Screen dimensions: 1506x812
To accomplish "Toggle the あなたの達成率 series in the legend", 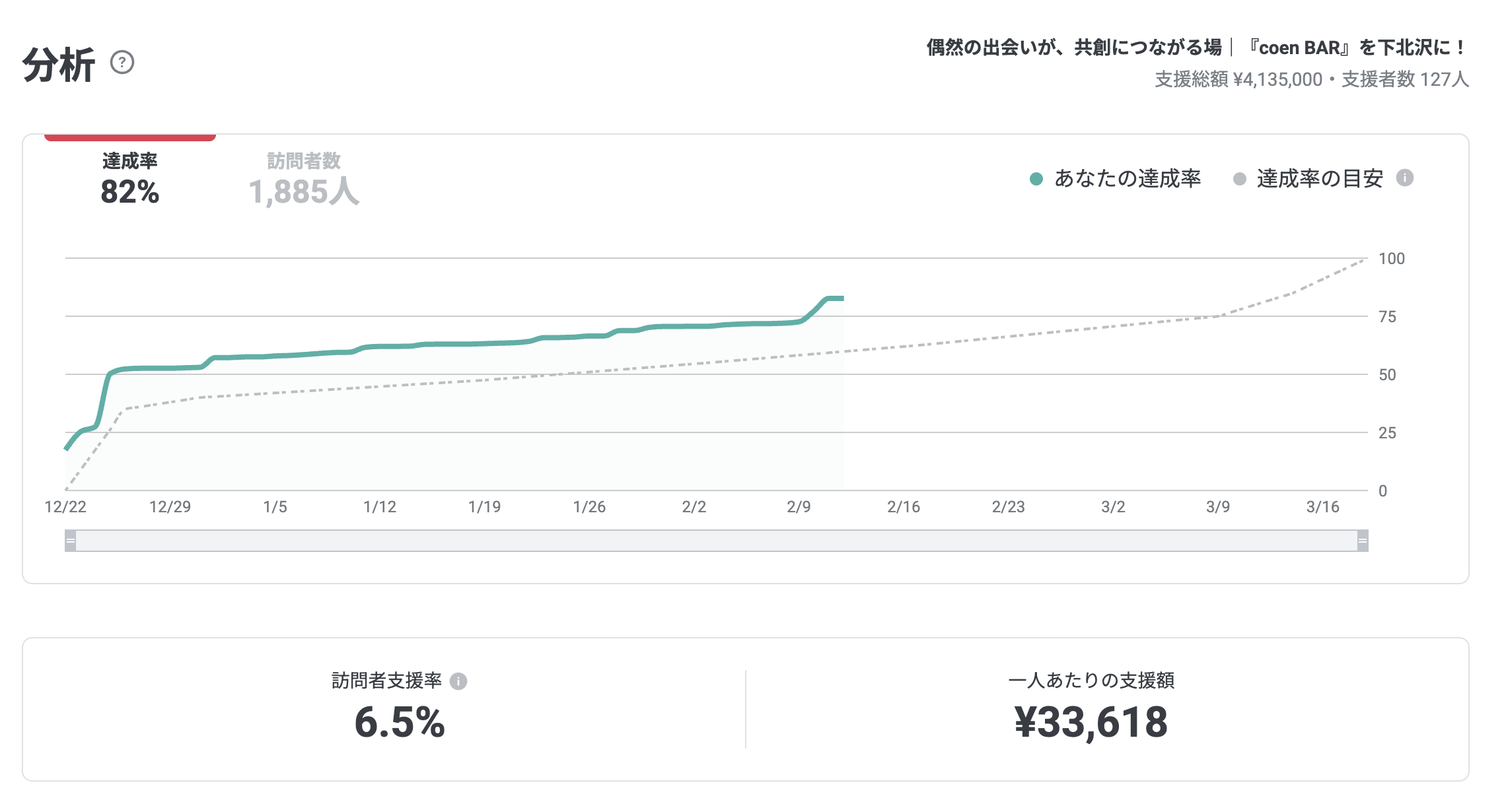I will tap(1129, 178).
